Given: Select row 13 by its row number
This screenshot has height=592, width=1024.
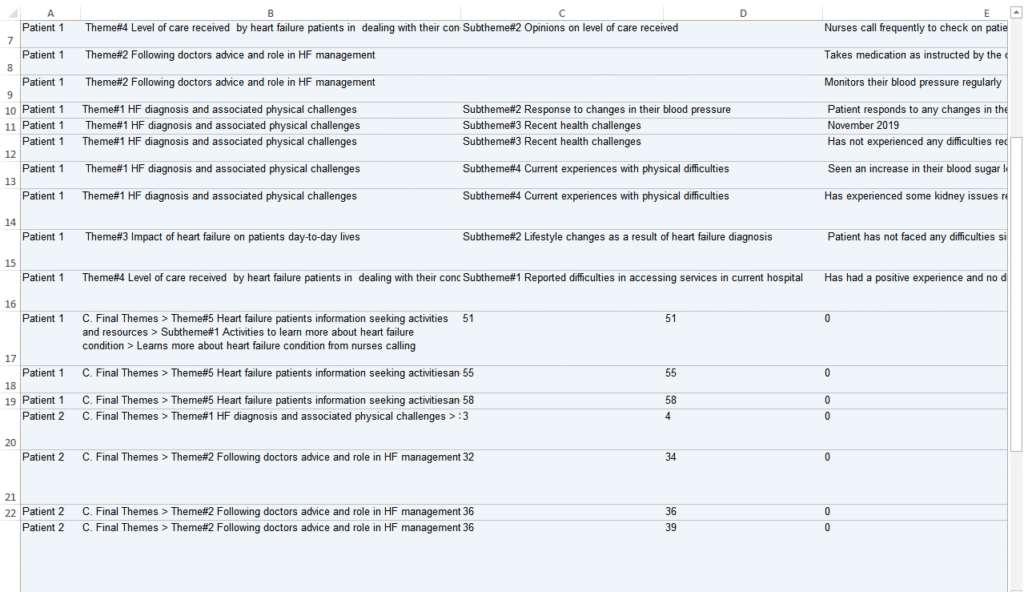Looking at the screenshot, I should coord(10,176).
